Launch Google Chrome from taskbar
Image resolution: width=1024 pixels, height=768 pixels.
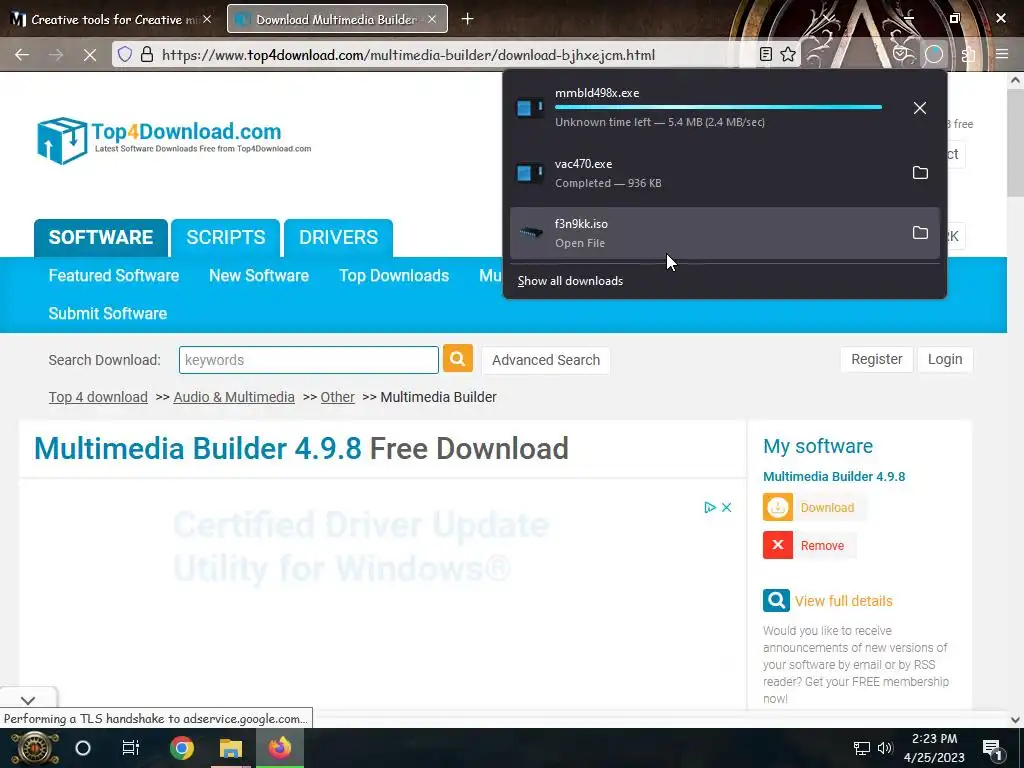[182, 748]
